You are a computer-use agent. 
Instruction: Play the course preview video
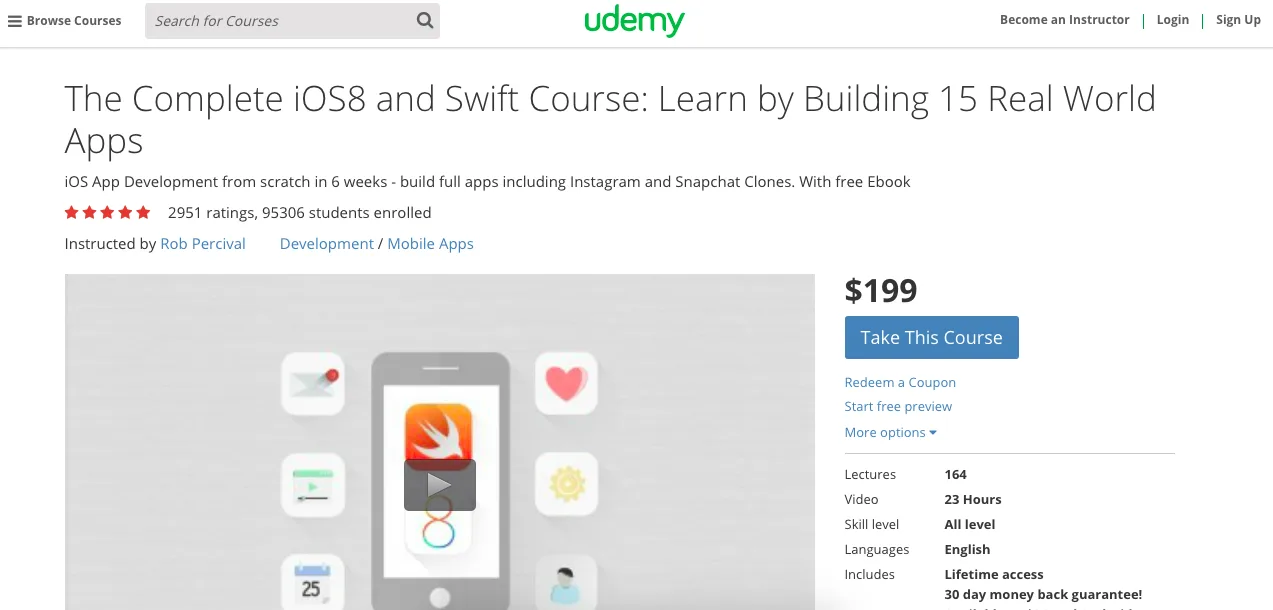click(440, 484)
